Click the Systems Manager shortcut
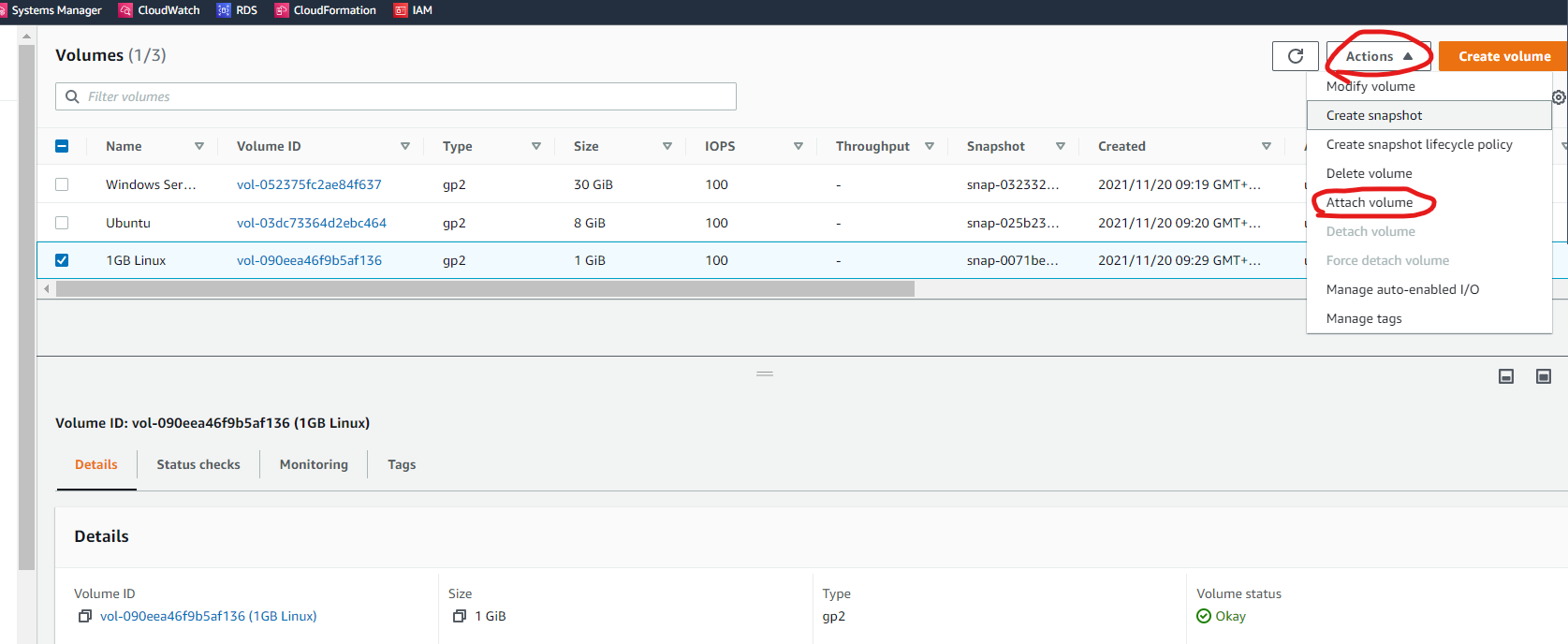1568x644 pixels. 51,10
